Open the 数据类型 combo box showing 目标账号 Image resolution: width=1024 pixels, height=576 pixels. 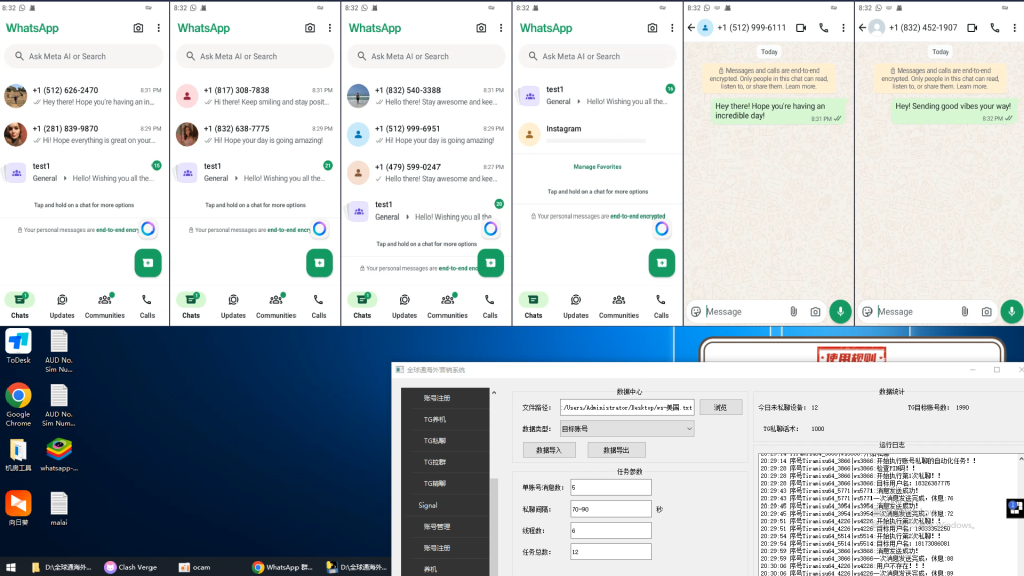[x=626, y=428]
